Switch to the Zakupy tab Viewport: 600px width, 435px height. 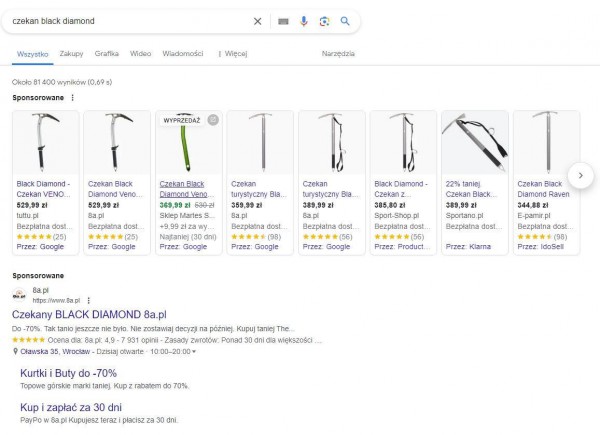click(x=71, y=53)
